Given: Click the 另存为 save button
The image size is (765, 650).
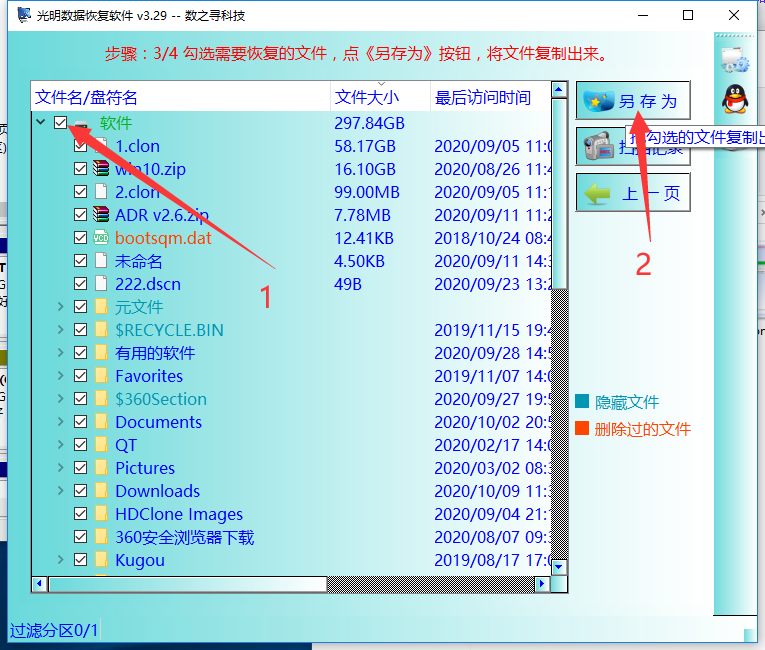Looking at the screenshot, I should coord(633,101).
